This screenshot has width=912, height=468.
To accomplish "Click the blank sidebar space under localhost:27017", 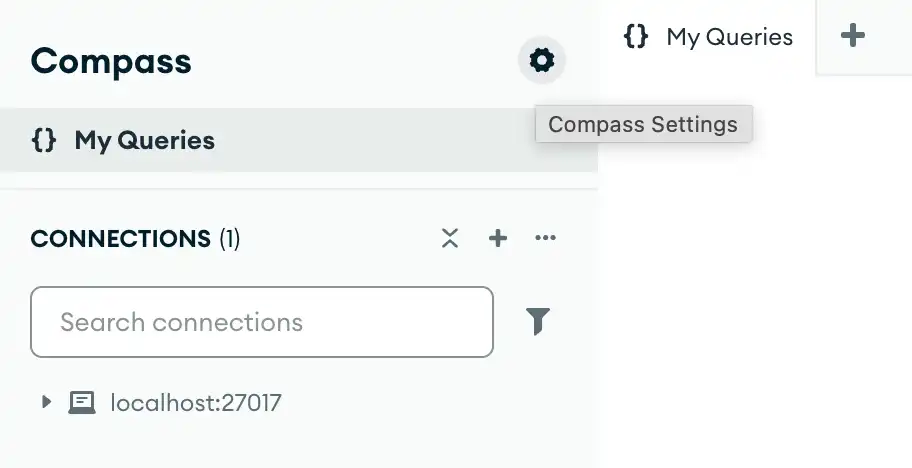I will click(x=300, y=445).
